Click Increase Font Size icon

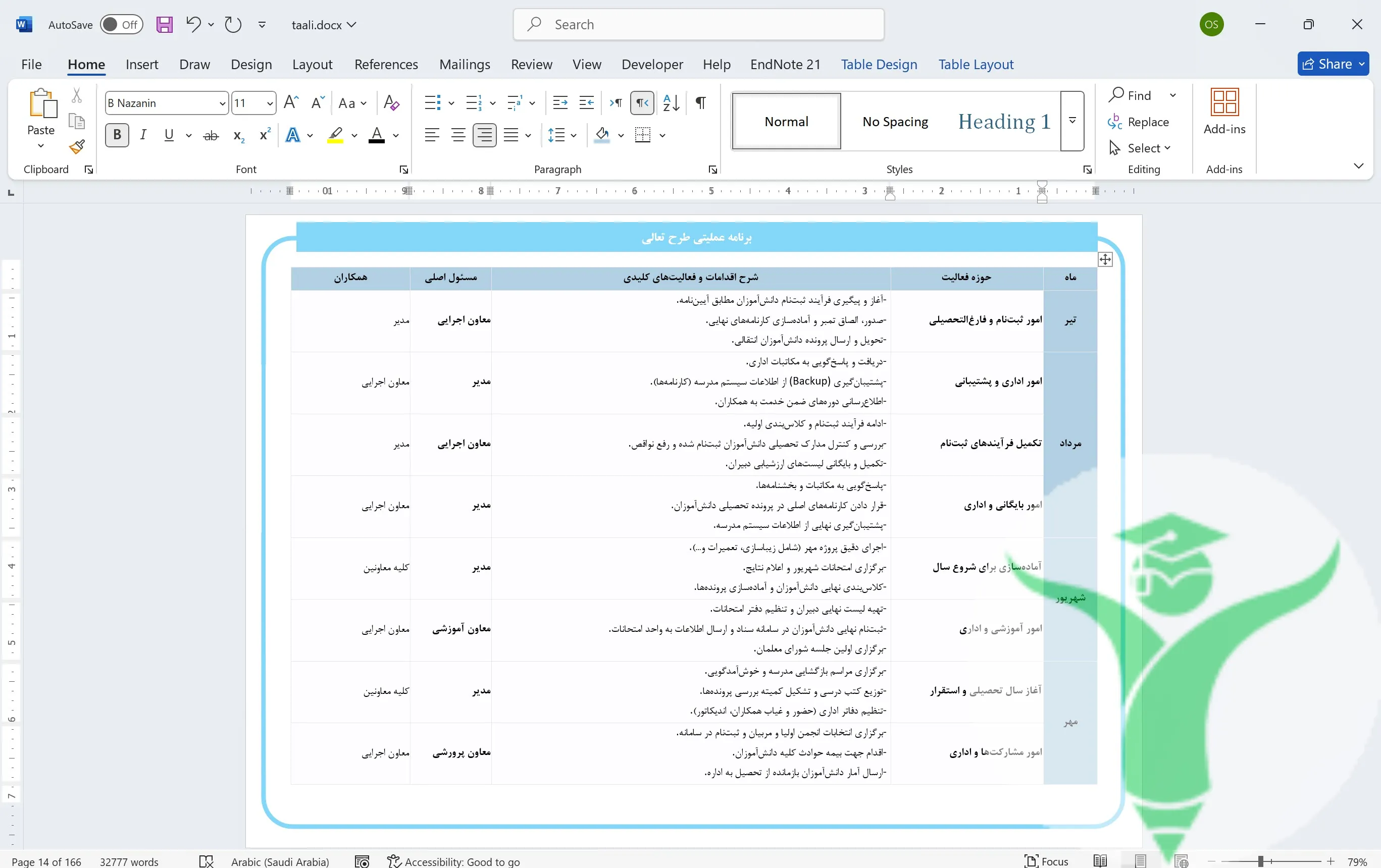point(291,103)
